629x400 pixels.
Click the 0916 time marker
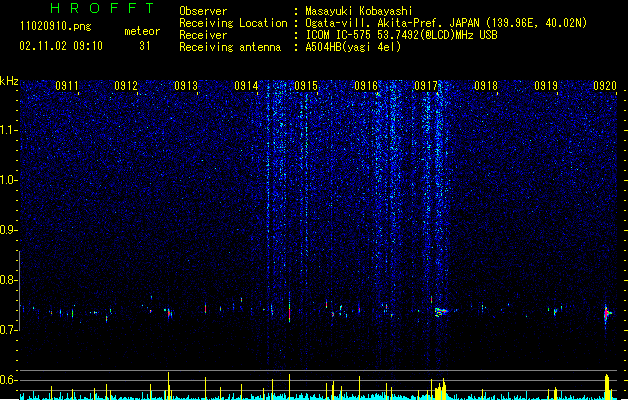tap(366, 86)
